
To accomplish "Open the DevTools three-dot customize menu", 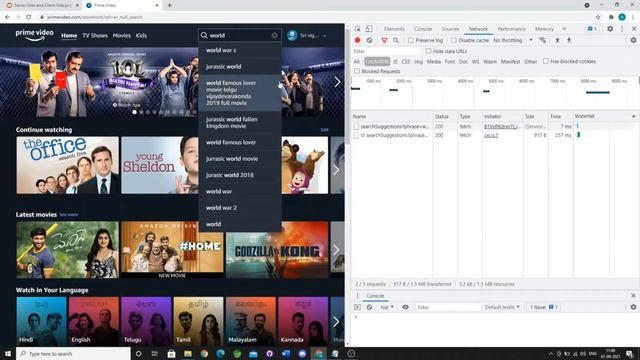I will pos(622,29).
